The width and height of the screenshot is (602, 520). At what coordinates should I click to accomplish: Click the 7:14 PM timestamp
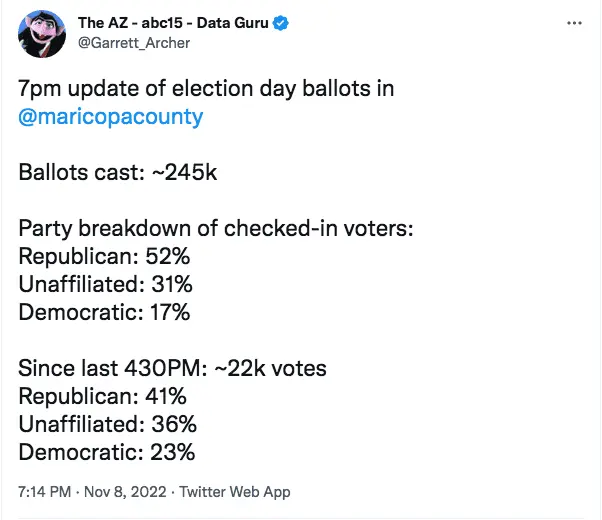point(43,492)
